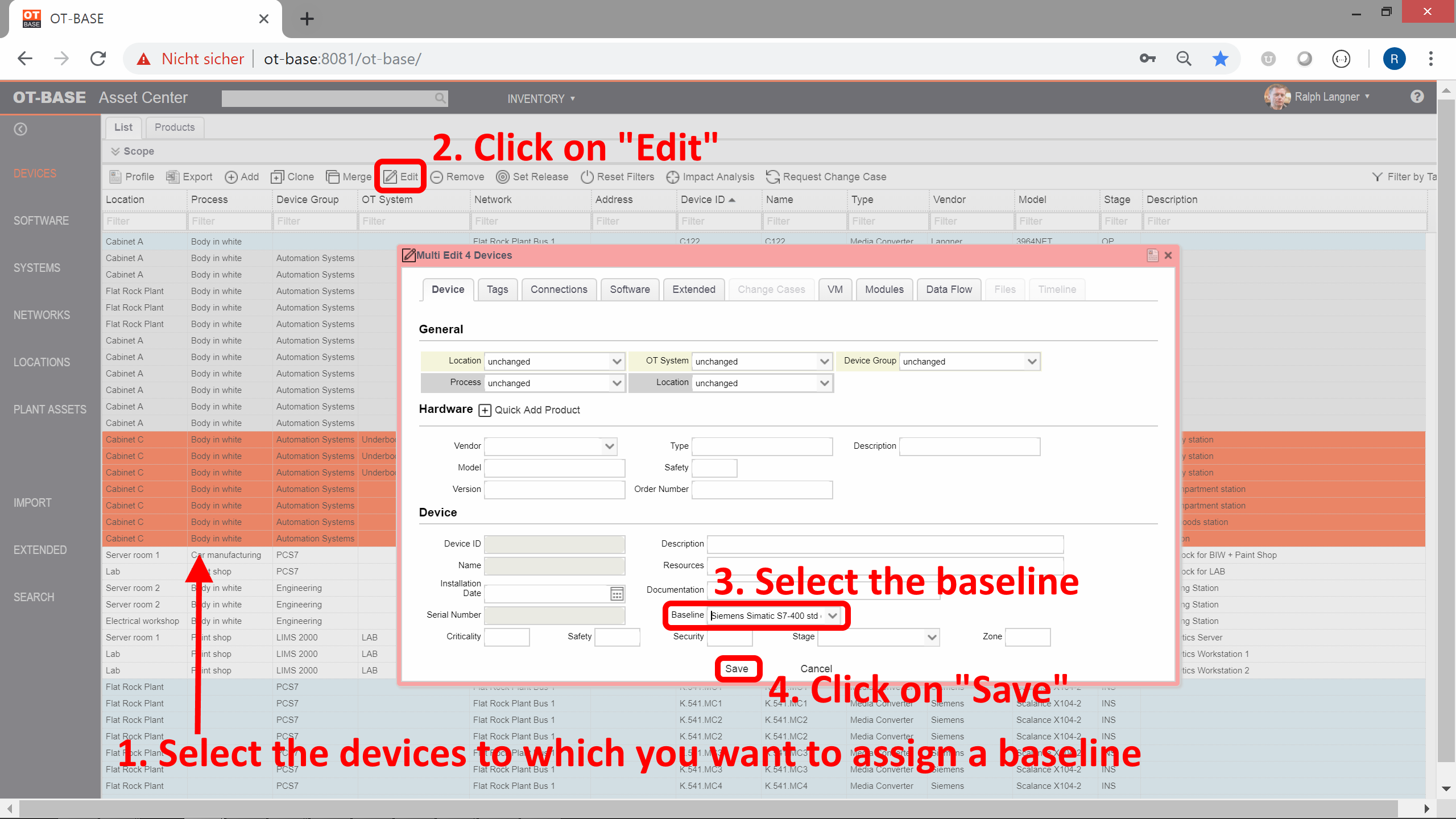The height and width of the screenshot is (819, 1456).
Task: Open the Installation Date calendar picker
Action: tap(617, 594)
